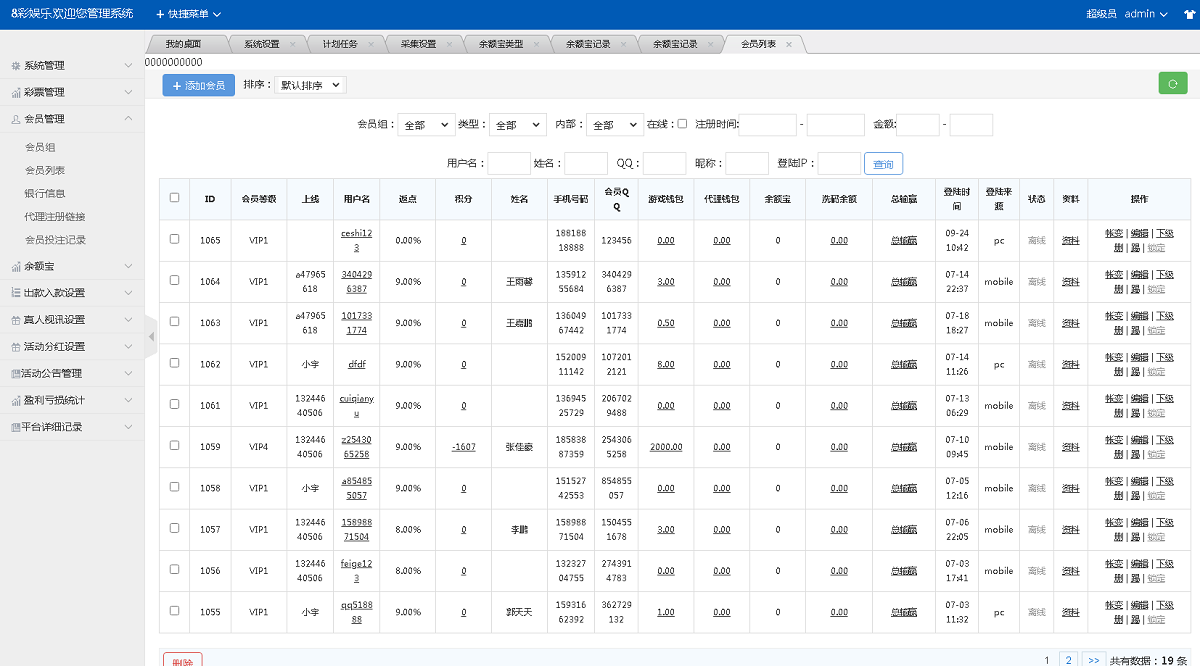Viewport: 1200px width, 666px height.
Task: Click the 彩票管理 chart icon in sidebar
Action: click(16, 93)
